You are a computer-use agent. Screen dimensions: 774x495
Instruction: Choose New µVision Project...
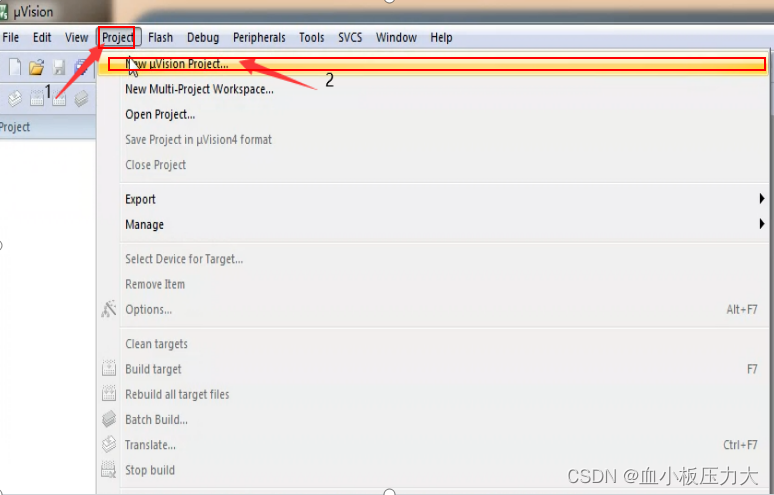432,64
